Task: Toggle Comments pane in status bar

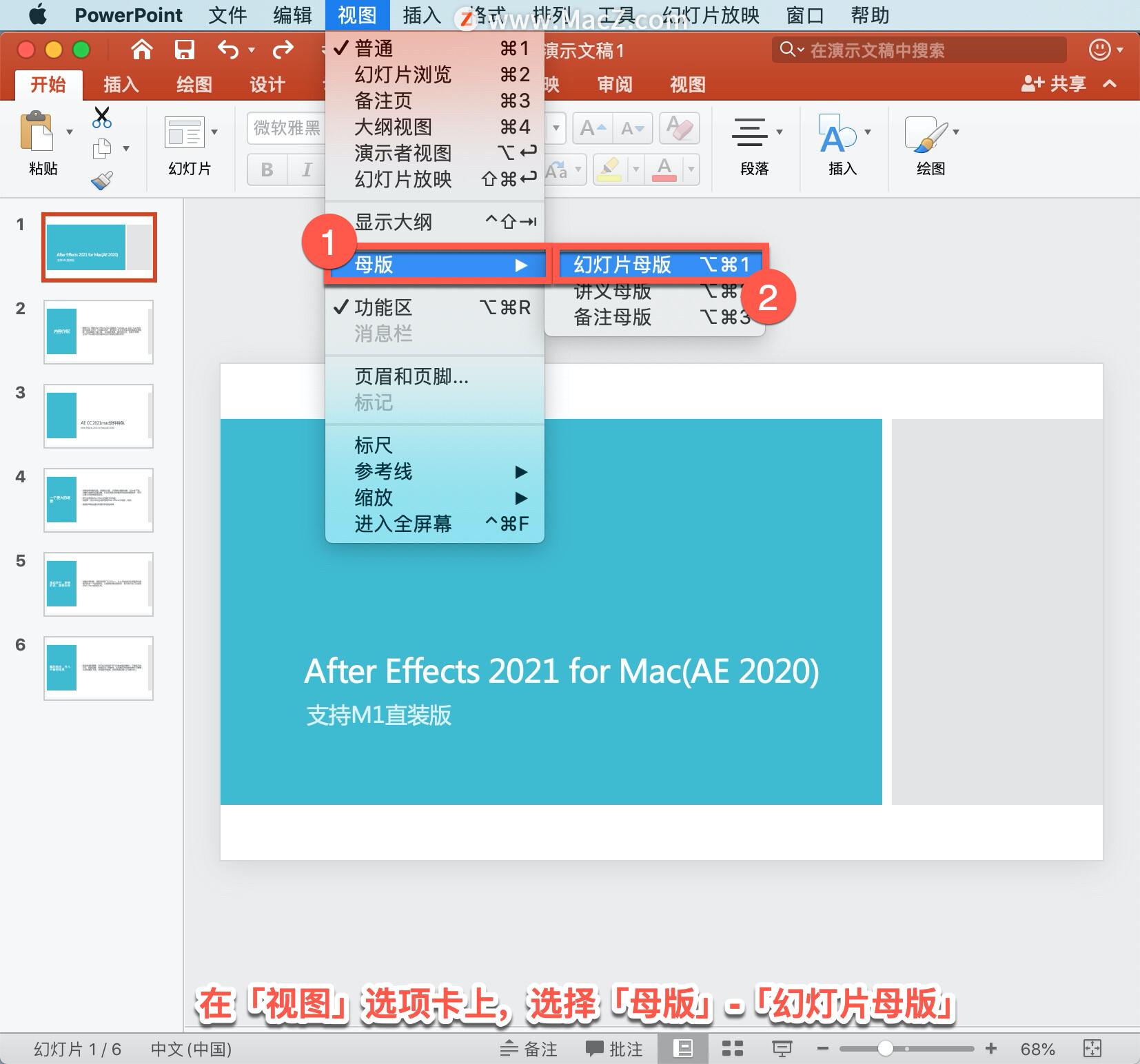Action: click(x=613, y=1049)
